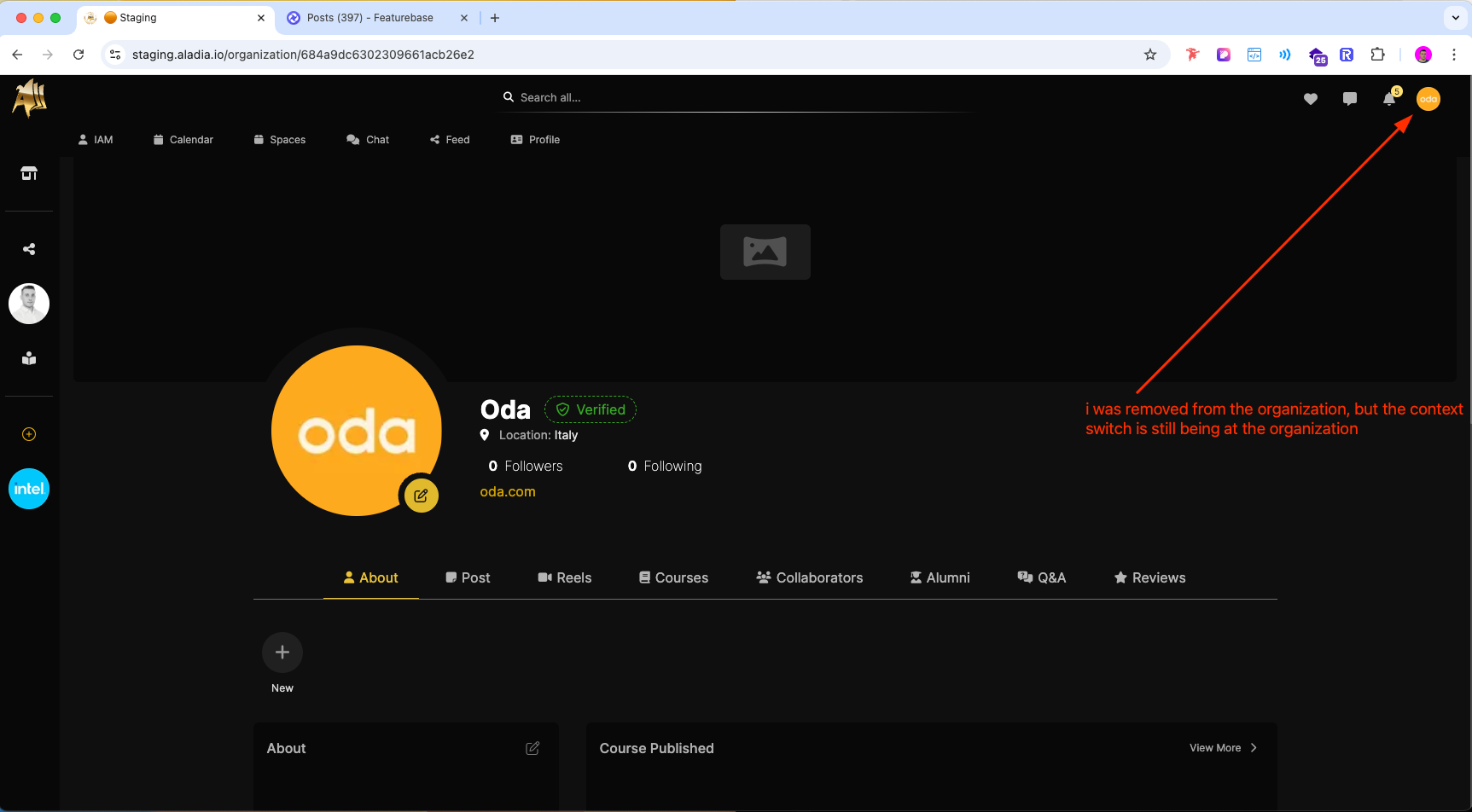Select the personal profile avatar in sidebar
This screenshot has width=1472, height=812.
[29, 304]
